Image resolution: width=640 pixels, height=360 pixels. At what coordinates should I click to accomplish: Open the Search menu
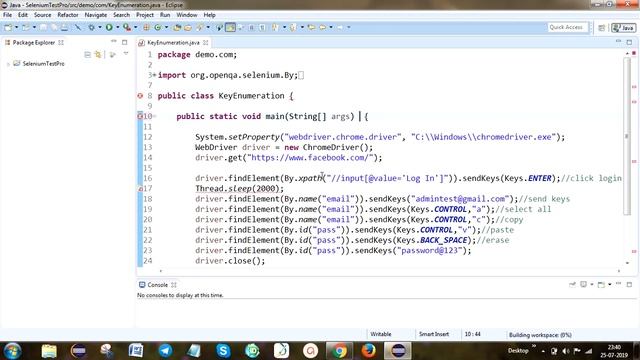pos(121,15)
